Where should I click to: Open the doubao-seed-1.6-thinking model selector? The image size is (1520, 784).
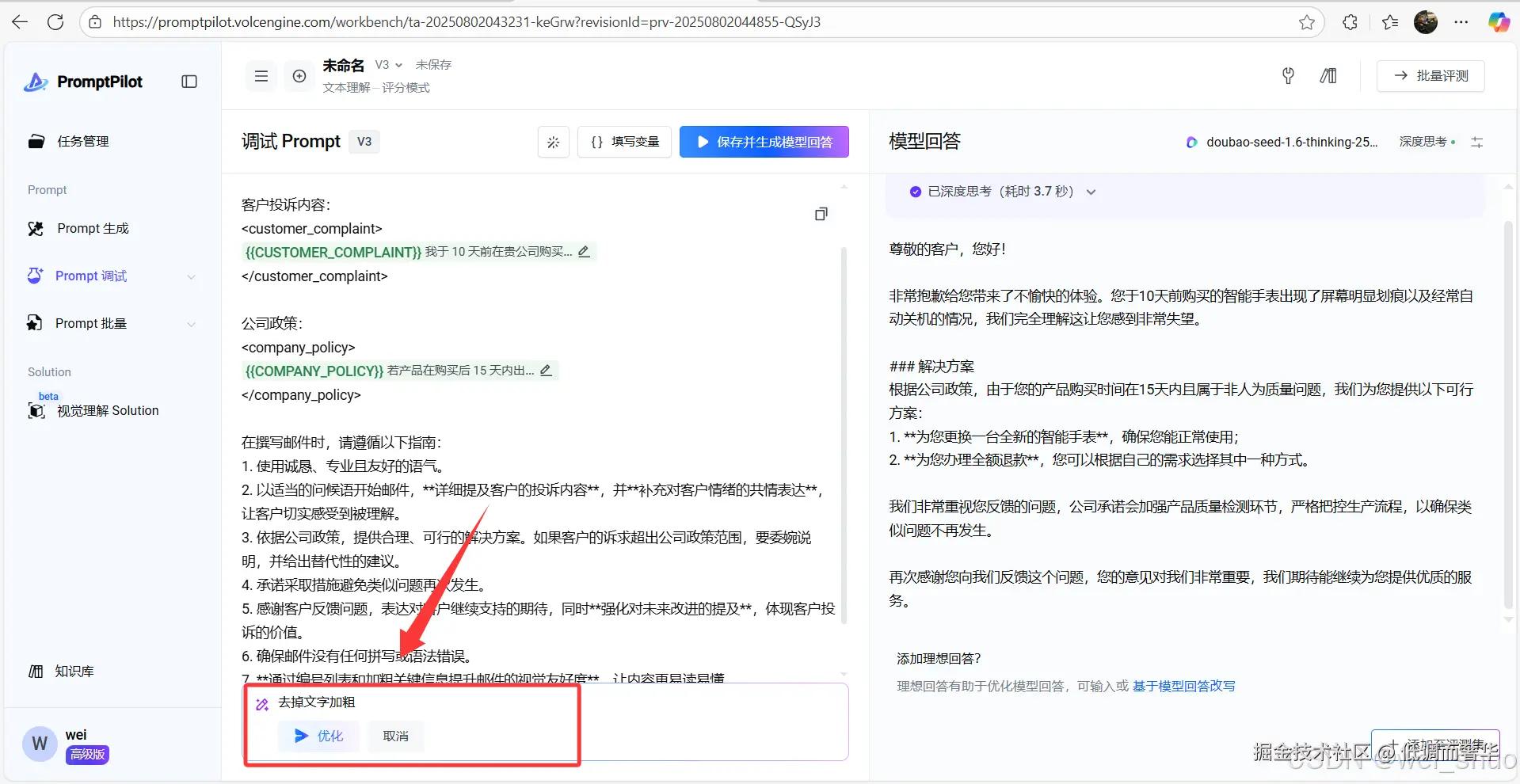pyautogui.click(x=1282, y=142)
